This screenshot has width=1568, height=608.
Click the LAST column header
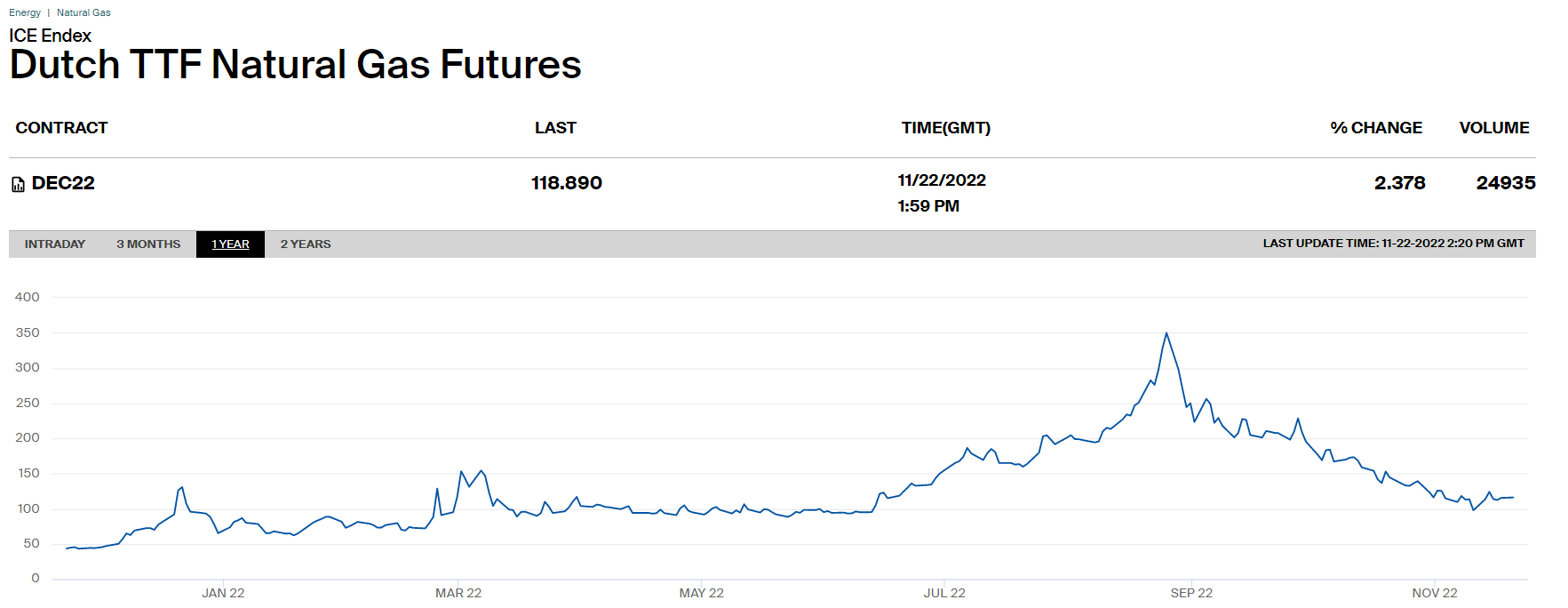pyautogui.click(x=555, y=128)
